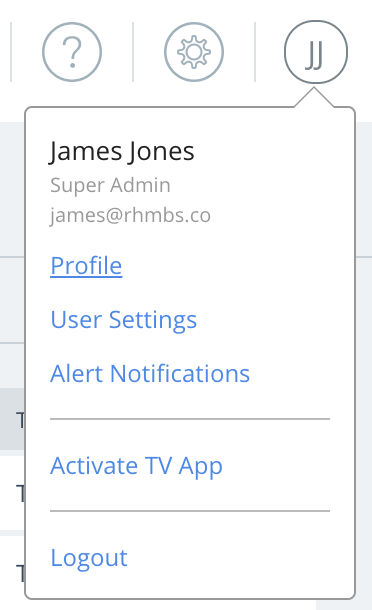The image size is (372, 610).
Task: Select the james@rhmbs.co email text
Action: pyautogui.click(x=130, y=216)
